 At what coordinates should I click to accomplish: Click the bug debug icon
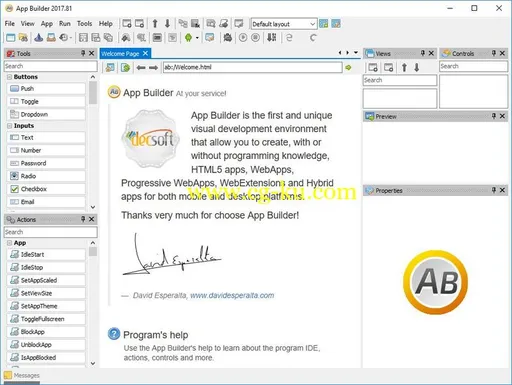click(228, 38)
